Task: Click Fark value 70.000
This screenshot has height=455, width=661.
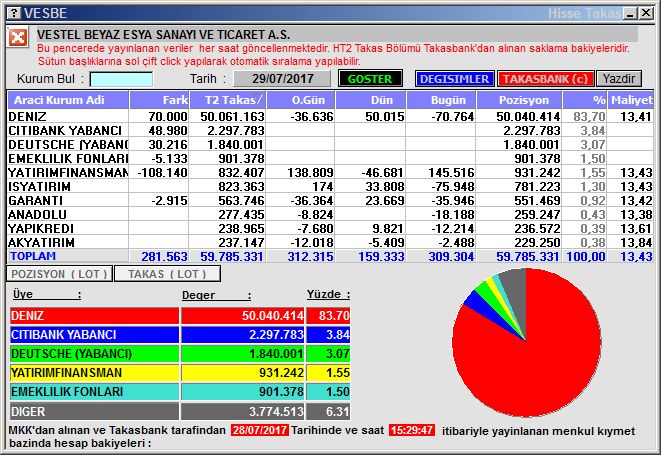Action: click(x=168, y=116)
